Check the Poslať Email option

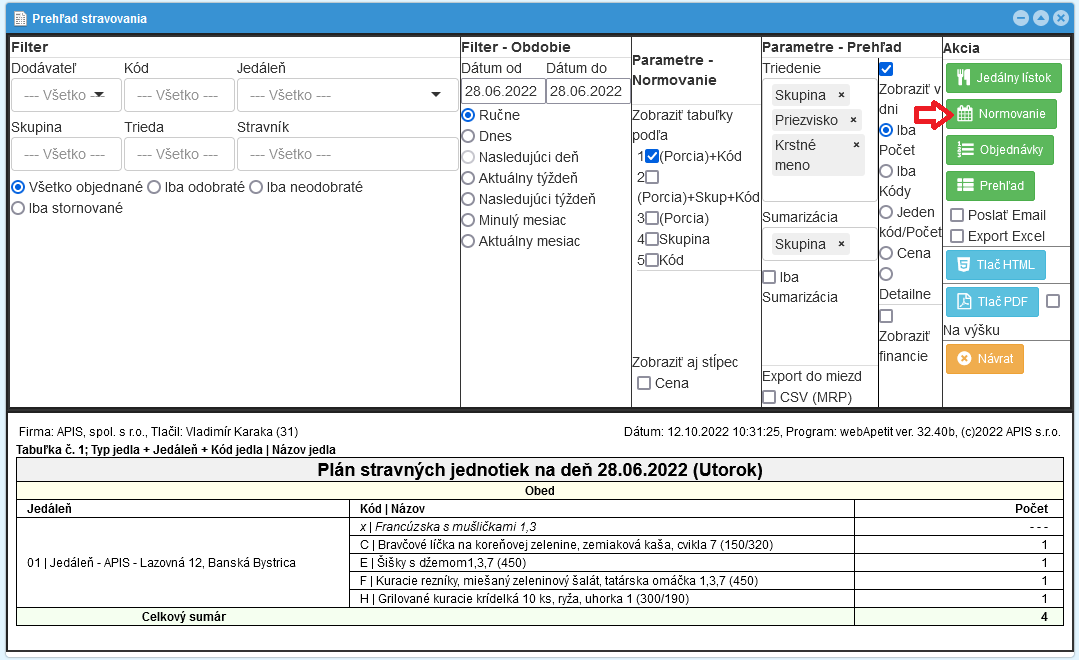pos(957,215)
